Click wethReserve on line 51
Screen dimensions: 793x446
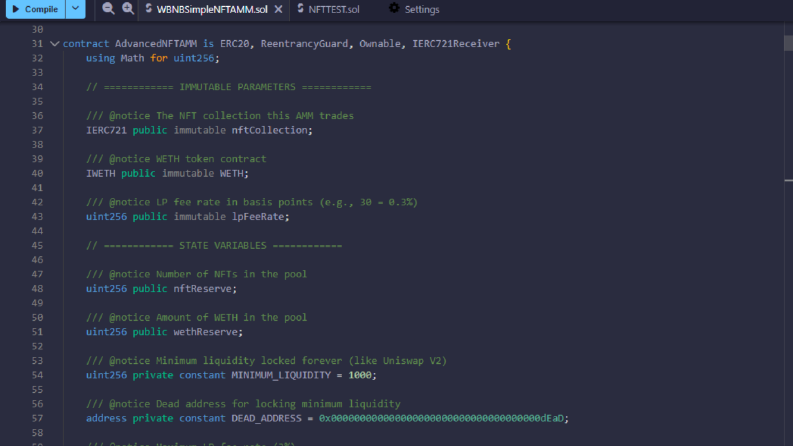pos(206,332)
